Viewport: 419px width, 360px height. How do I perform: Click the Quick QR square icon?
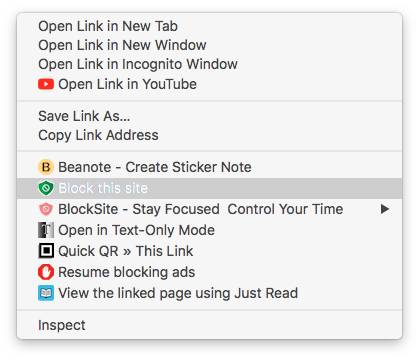[46, 251]
